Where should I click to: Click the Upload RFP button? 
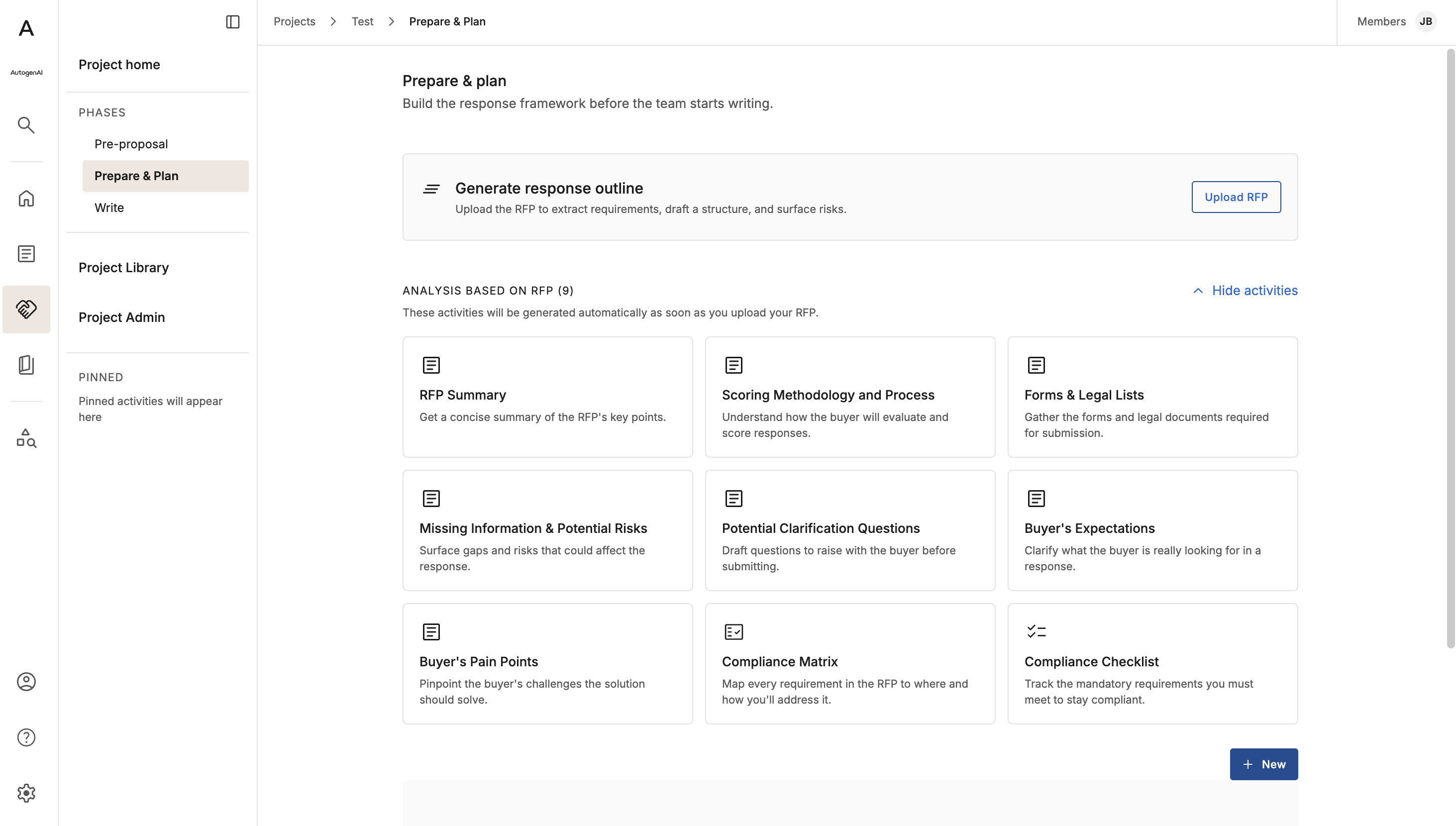1236,197
